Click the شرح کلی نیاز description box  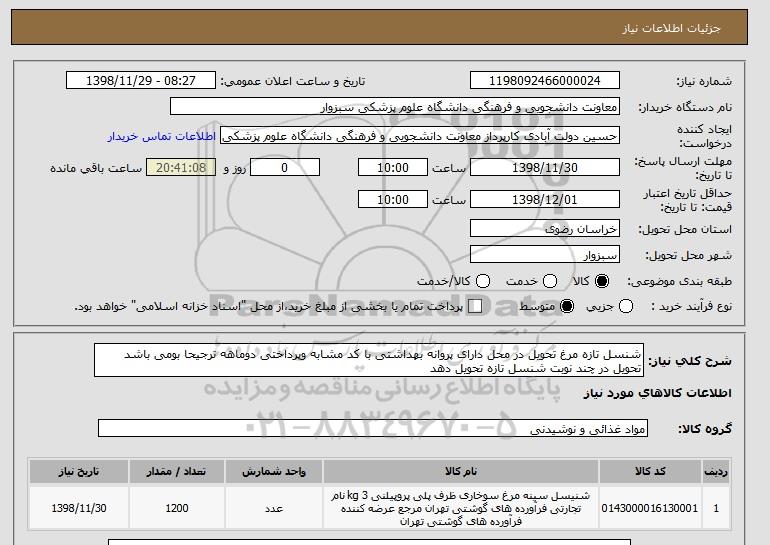click(369, 360)
